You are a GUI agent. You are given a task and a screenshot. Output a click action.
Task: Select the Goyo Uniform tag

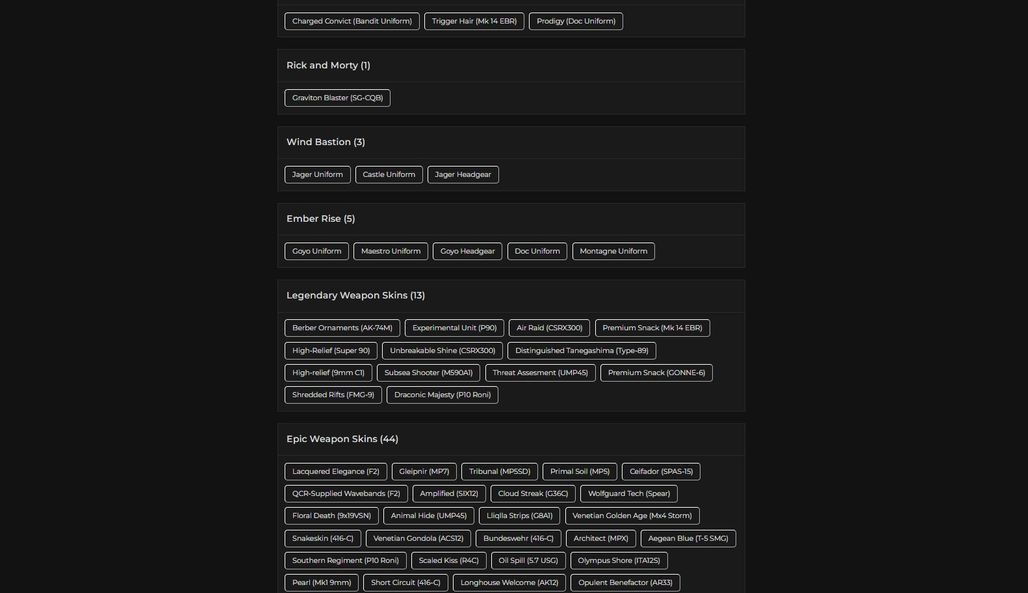point(317,251)
